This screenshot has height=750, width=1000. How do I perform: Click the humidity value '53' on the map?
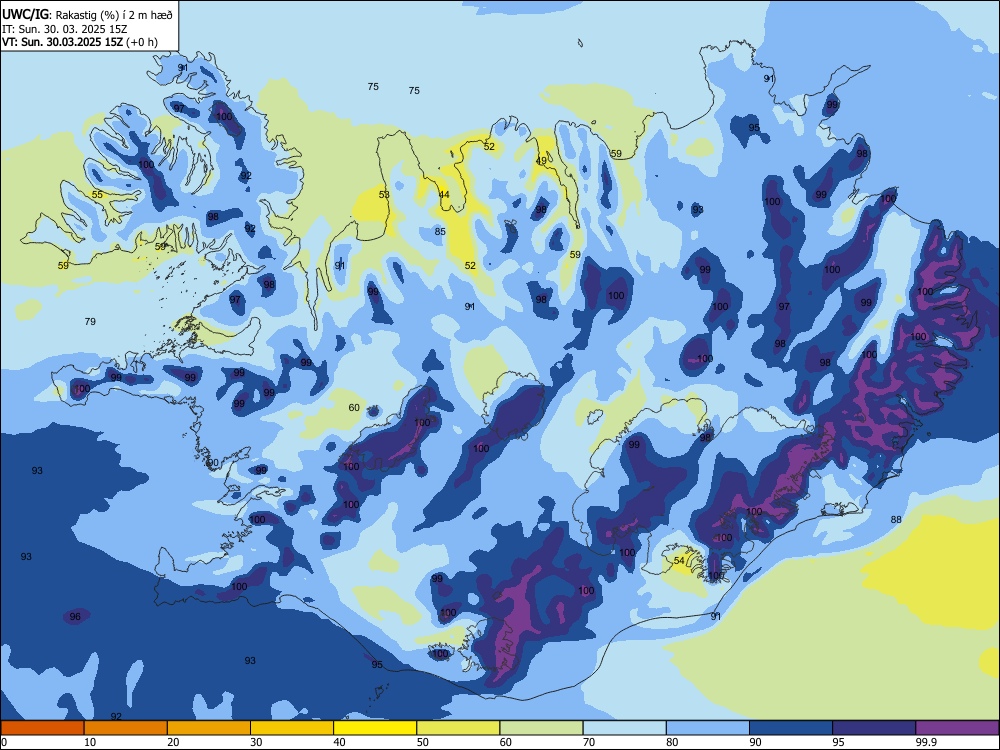pos(384,195)
